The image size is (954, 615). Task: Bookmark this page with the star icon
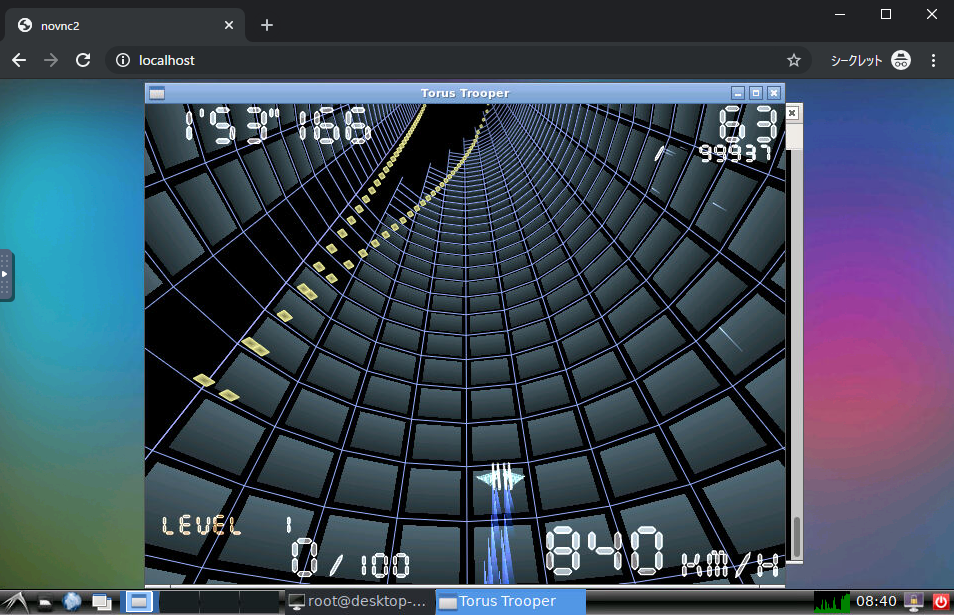[793, 60]
